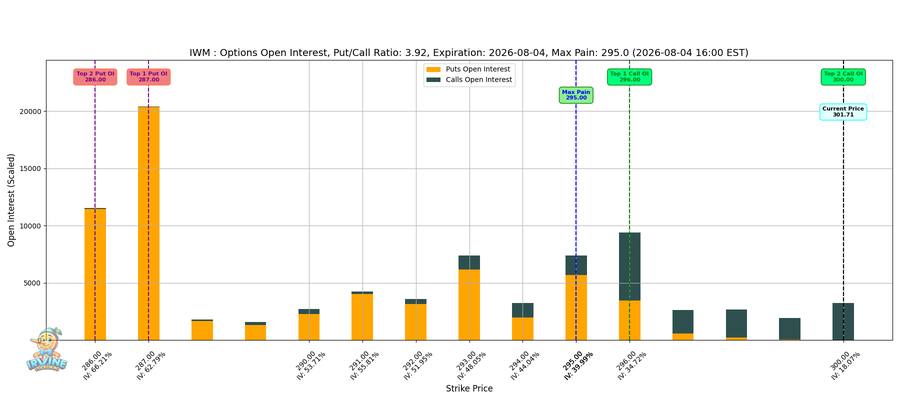This screenshot has height=400, width=900.
Task: Click the 15000 y-axis tick label
Action: 31,169
